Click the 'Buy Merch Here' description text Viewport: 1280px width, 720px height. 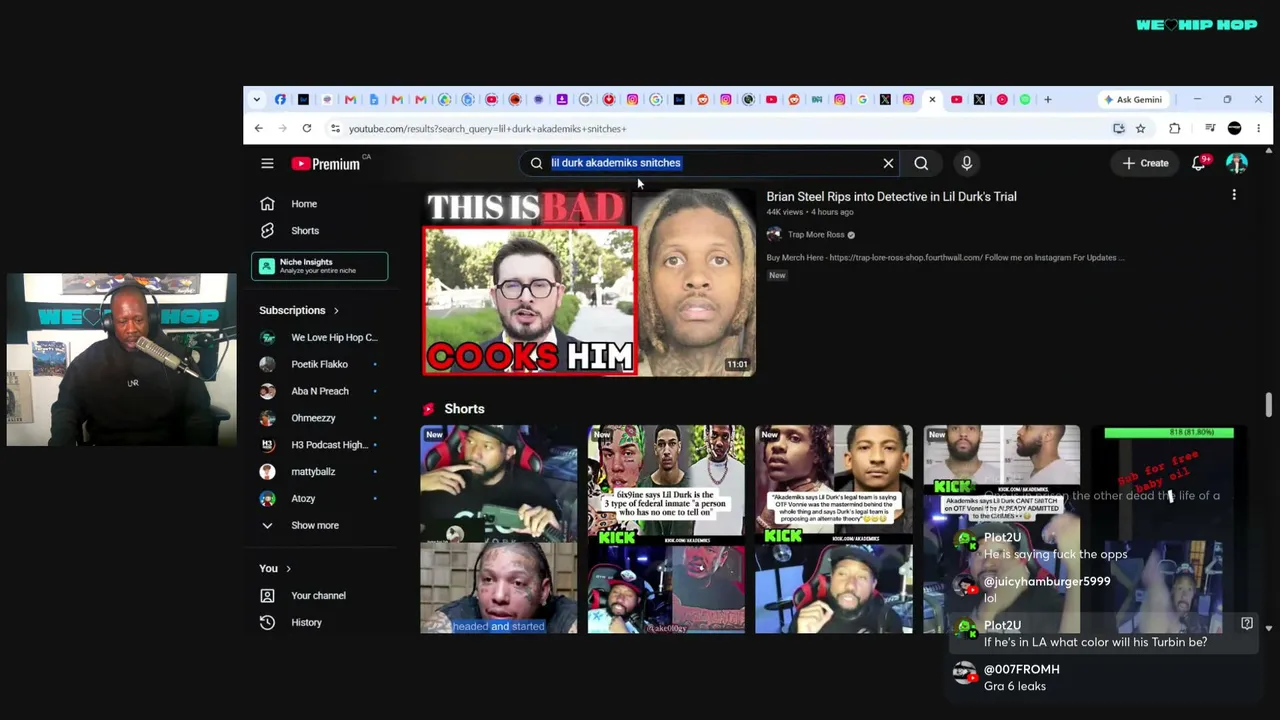coord(945,258)
